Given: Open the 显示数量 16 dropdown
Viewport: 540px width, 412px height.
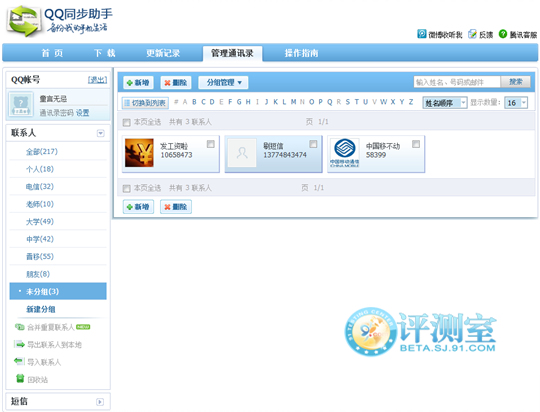Looking at the screenshot, I should (516, 103).
